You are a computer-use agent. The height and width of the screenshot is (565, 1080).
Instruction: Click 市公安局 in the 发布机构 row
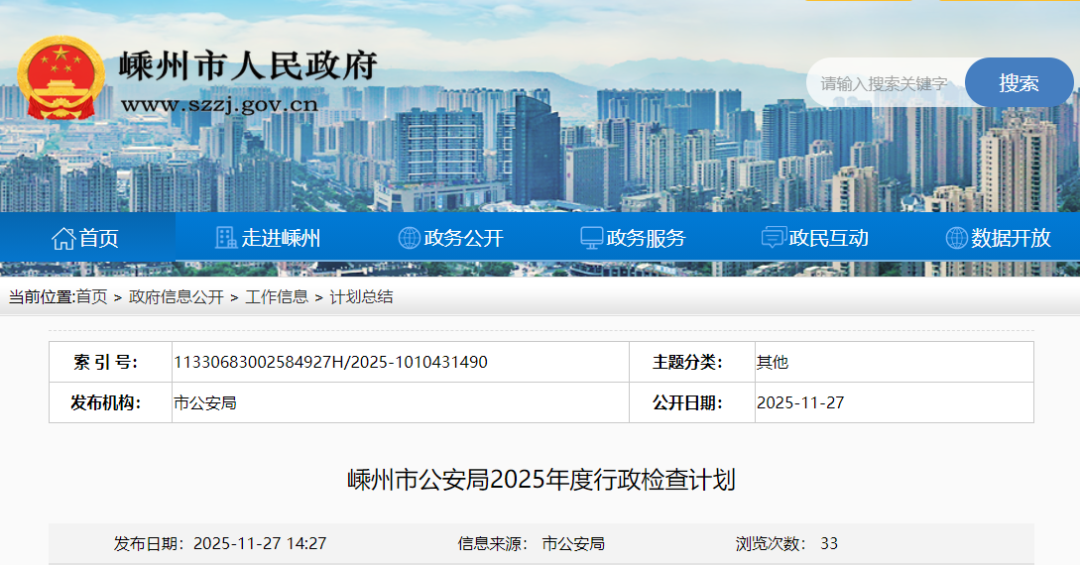coord(205,403)
